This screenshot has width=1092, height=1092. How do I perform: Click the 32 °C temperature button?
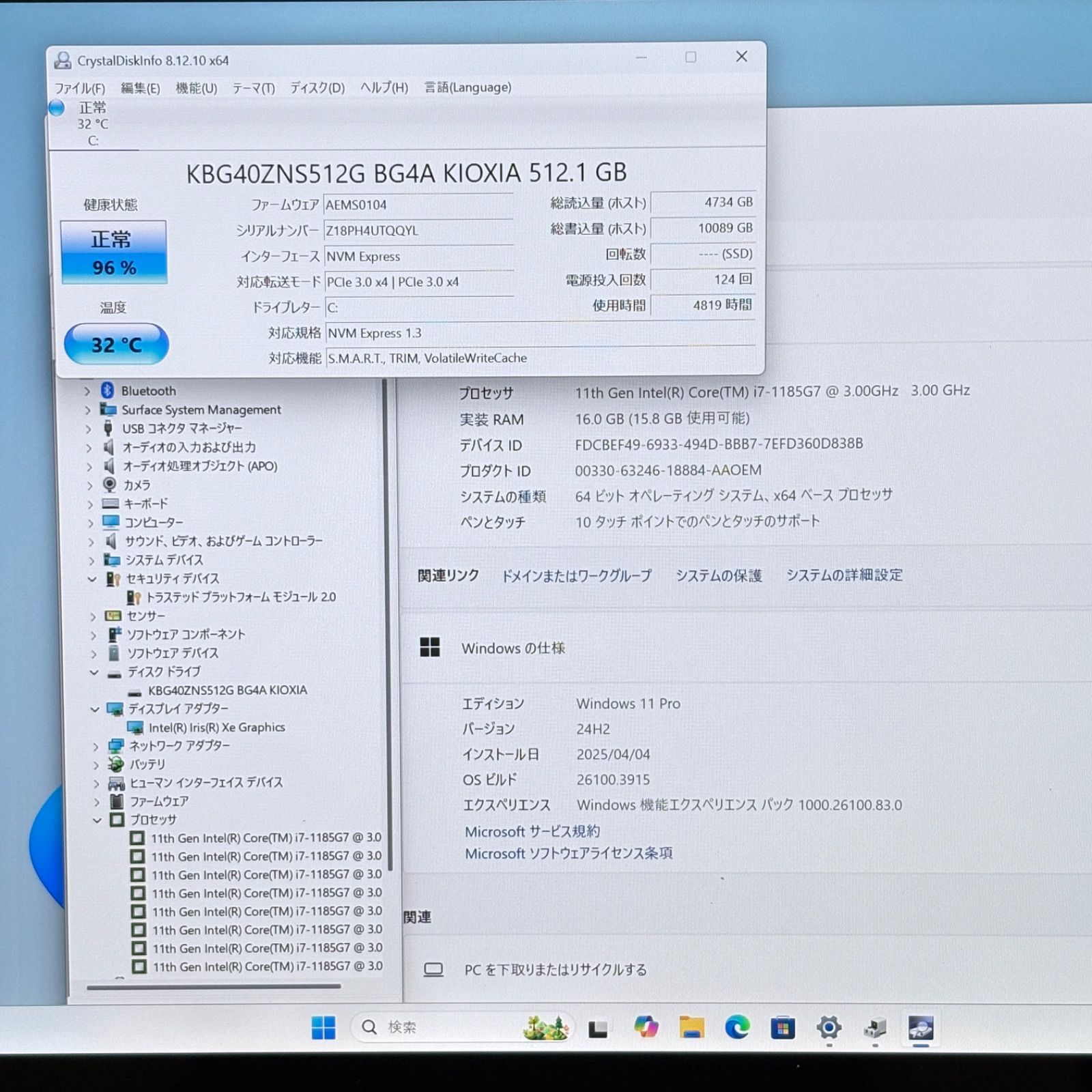(116, 344)
